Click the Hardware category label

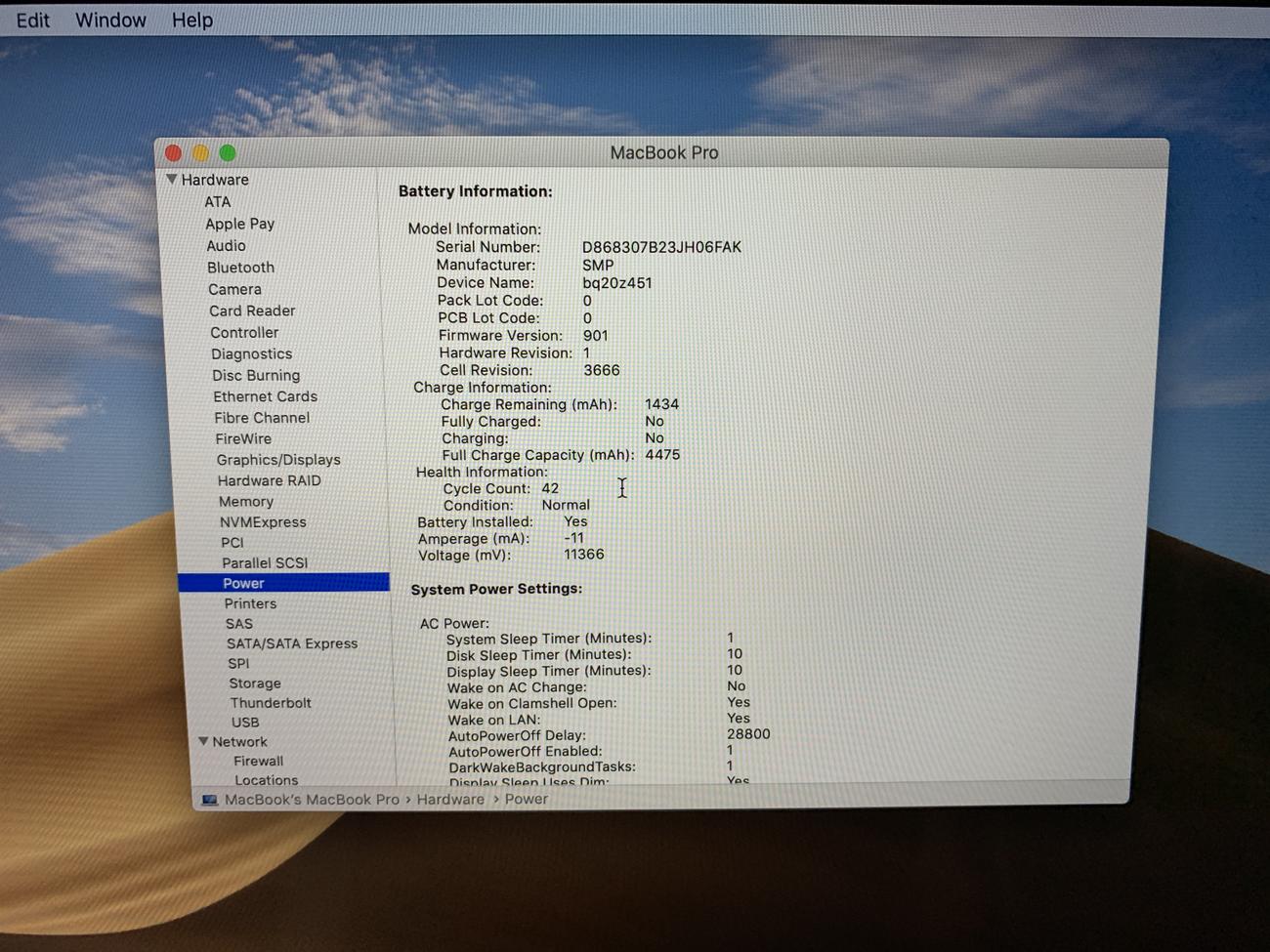pyautogui.click(x=214, y=180)
